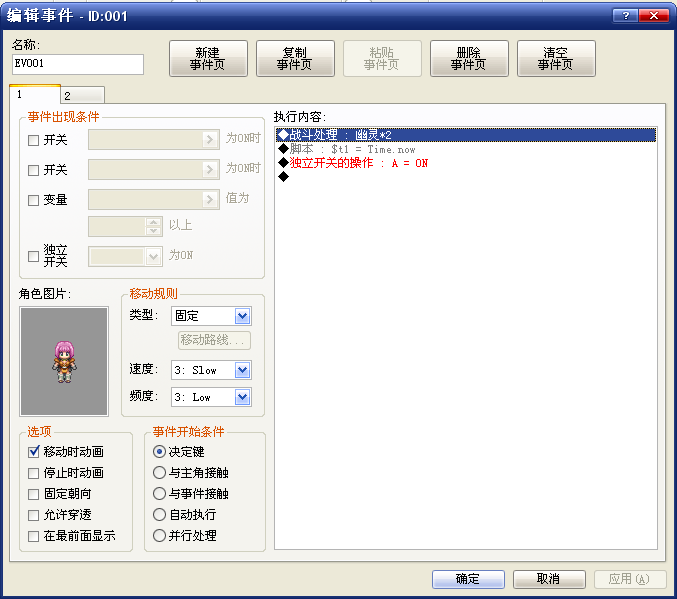Select the 脚本 : $t1 = Time.now line
This screenshot has height=599, width=677.
466,149
